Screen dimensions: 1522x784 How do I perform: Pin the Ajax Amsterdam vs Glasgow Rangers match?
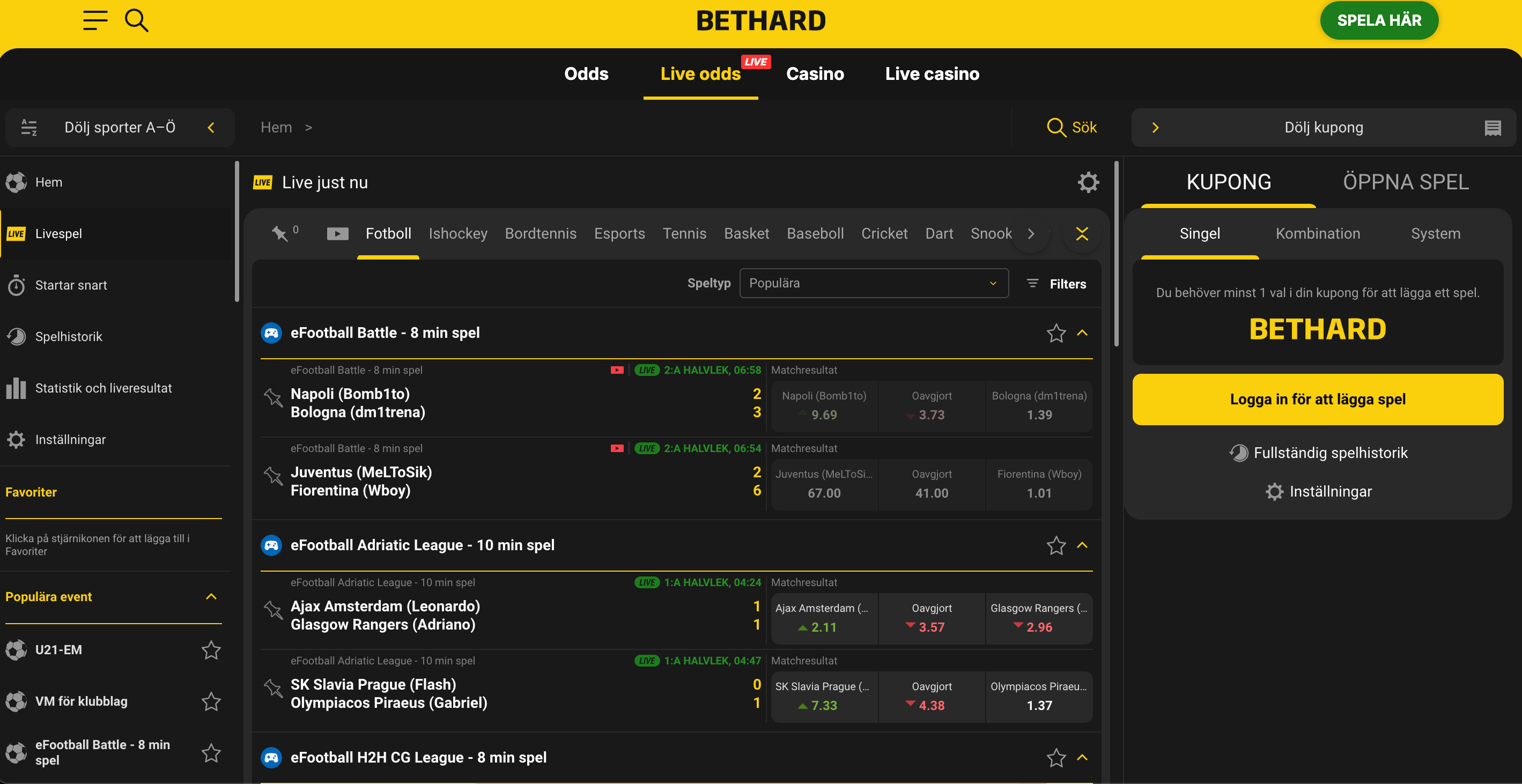(273, 610)
